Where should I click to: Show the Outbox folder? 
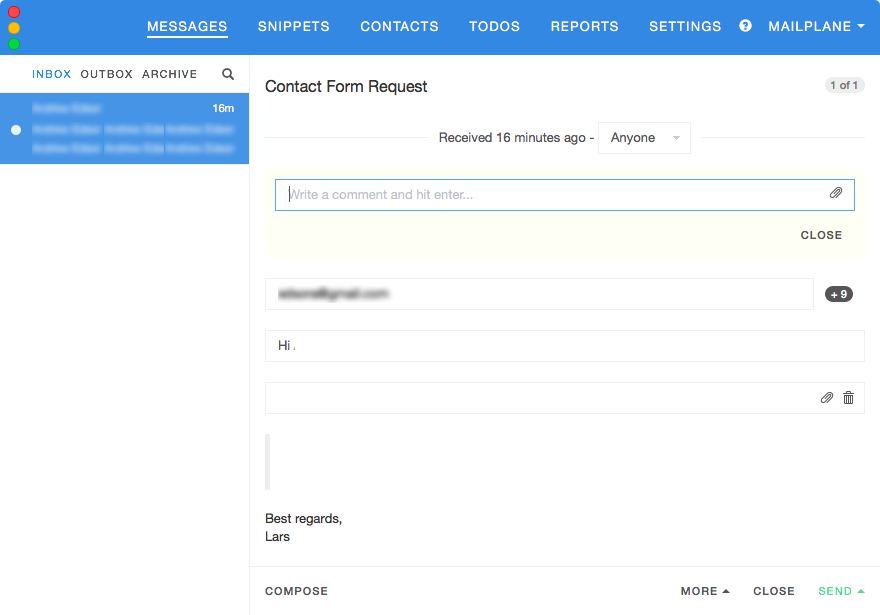(106, 74)
